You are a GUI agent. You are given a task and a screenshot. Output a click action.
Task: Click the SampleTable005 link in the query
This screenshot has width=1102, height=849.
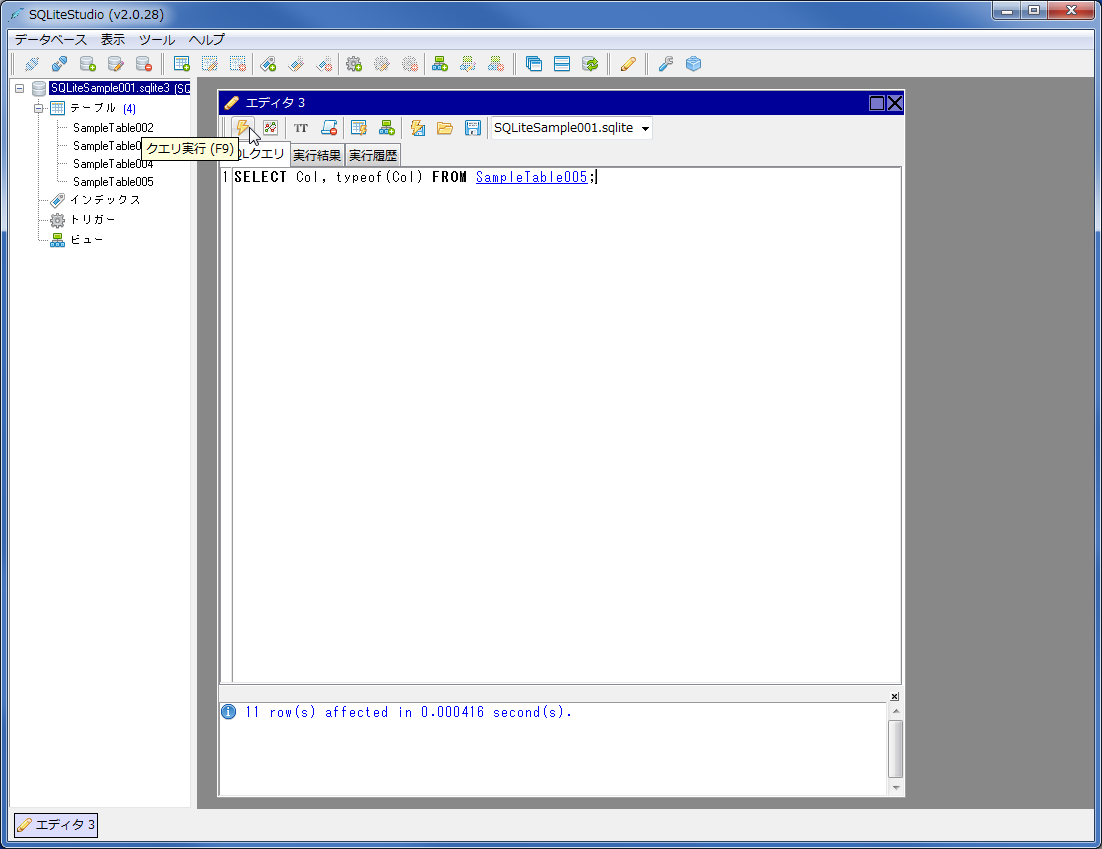point(531,177)
